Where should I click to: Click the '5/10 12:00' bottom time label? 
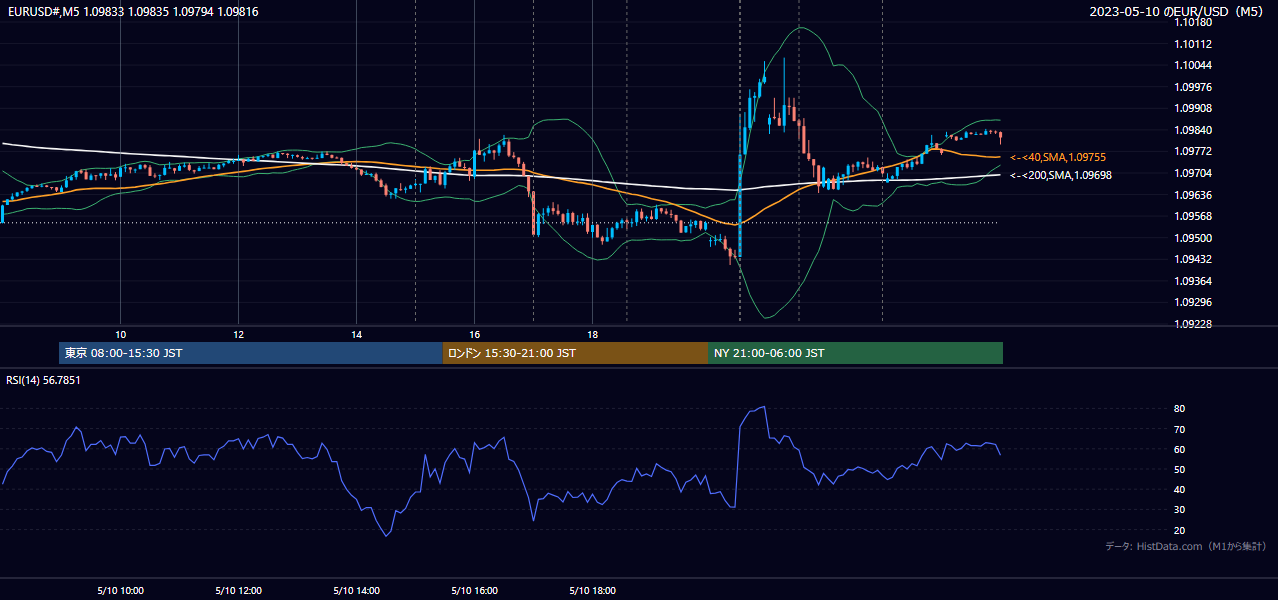point(238,591)
